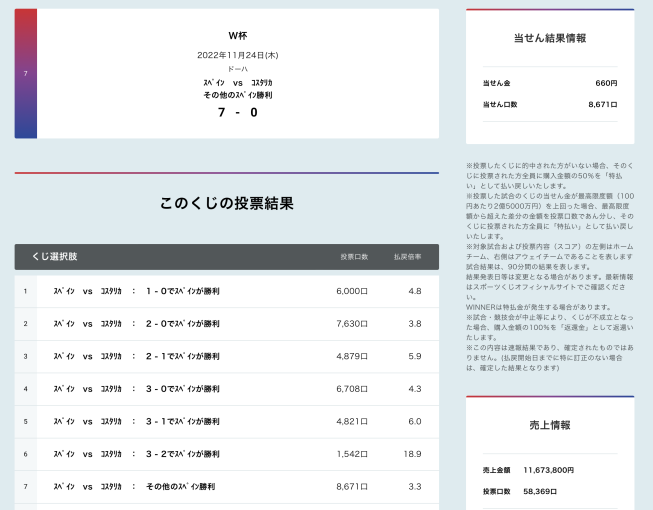
Task: Select the 3 - 0でスペインが勝利 row
Action: (227, 389)
